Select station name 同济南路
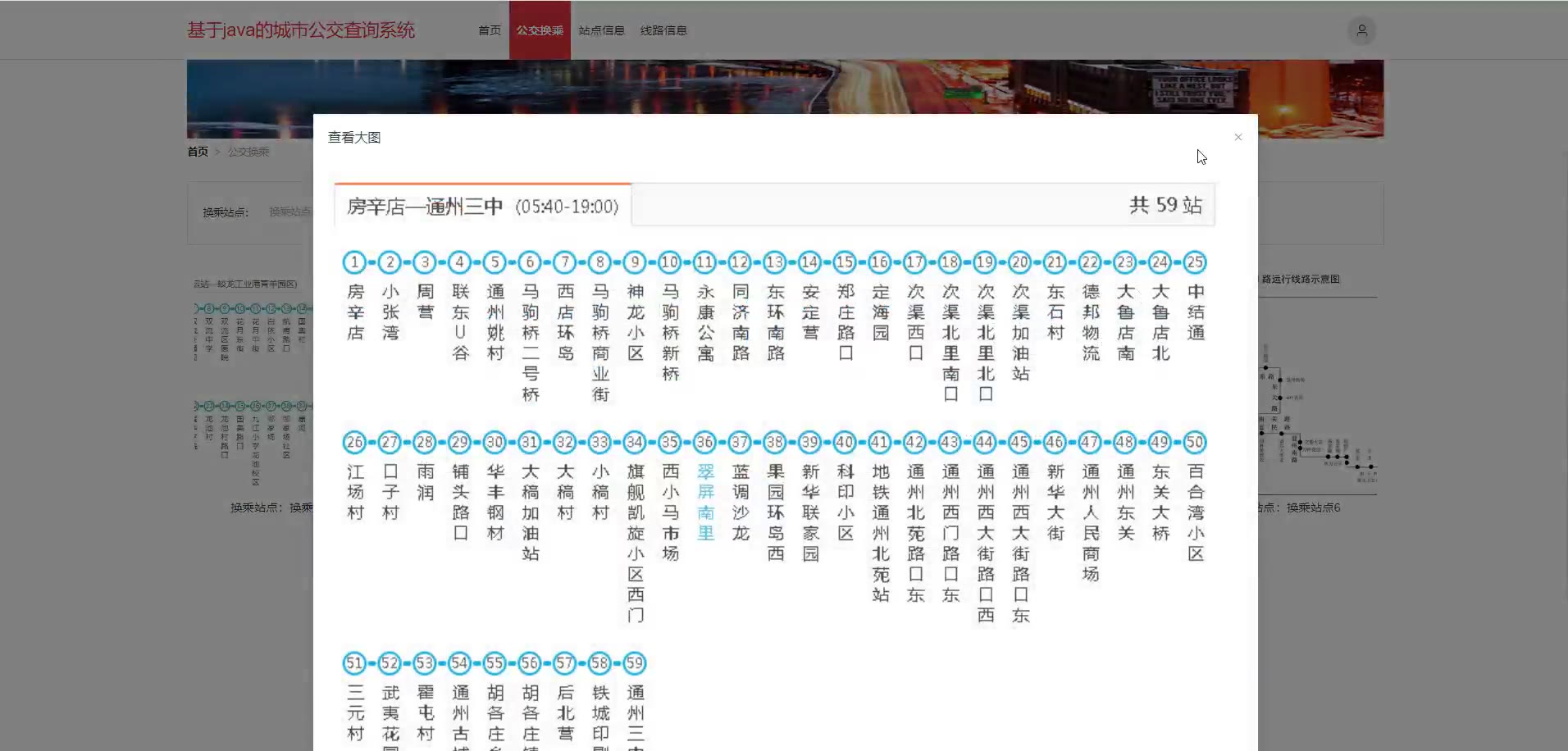The image size is (1568, 751). [741, 322]
